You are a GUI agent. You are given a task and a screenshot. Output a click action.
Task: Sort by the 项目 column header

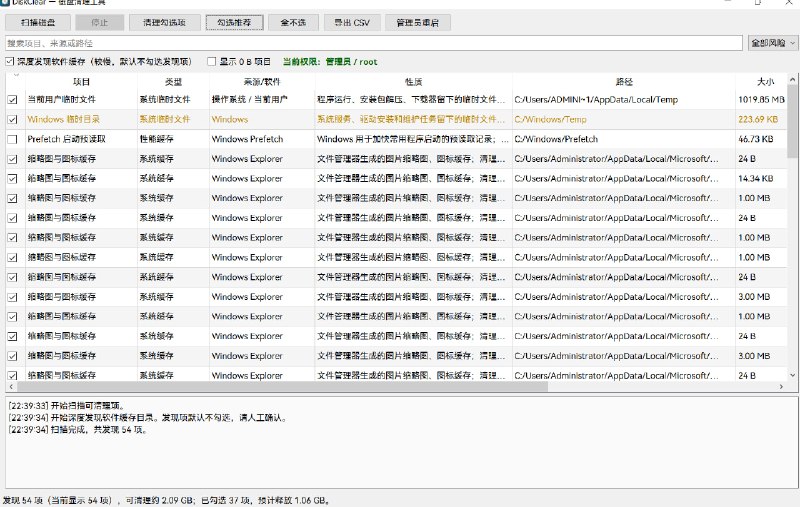[81, 82]
